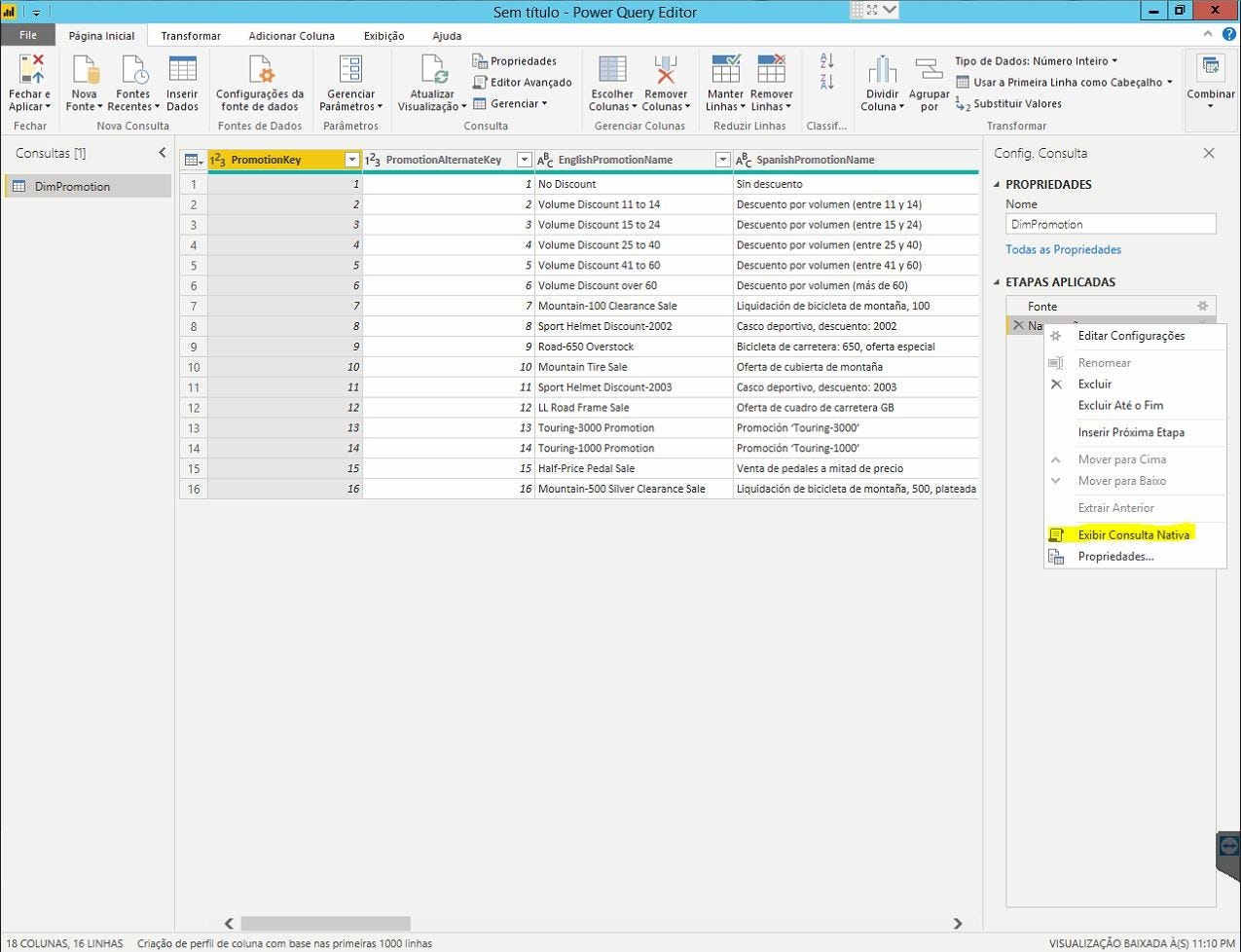The width and height of the screenshot is (1241, 952).
Task: Click the Power BI icon in title bar
Action: [10, 12]
